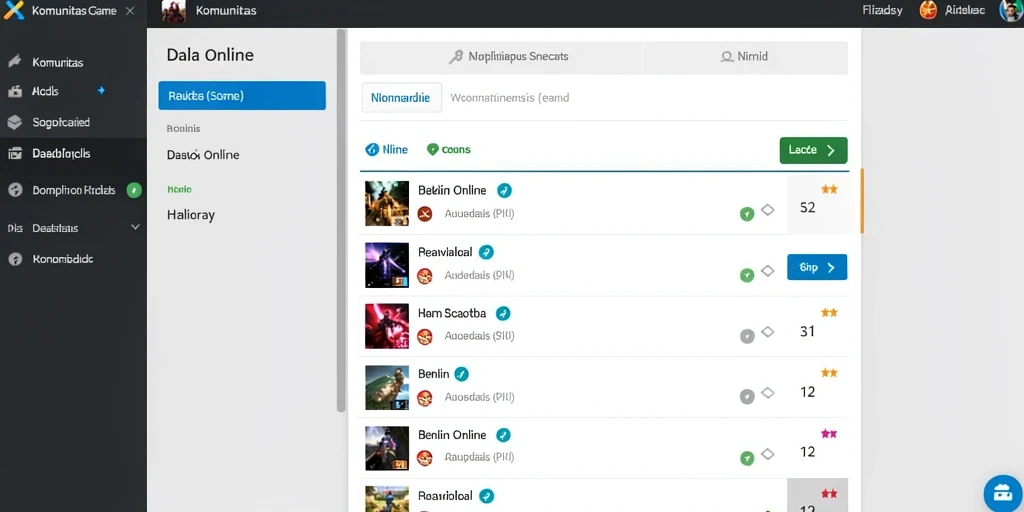Image resolution: width=1024 pixels, height=512 pixels.
Task: Click the red avatar icon under Hem Scaotba
Action: (x=424, y=337)
